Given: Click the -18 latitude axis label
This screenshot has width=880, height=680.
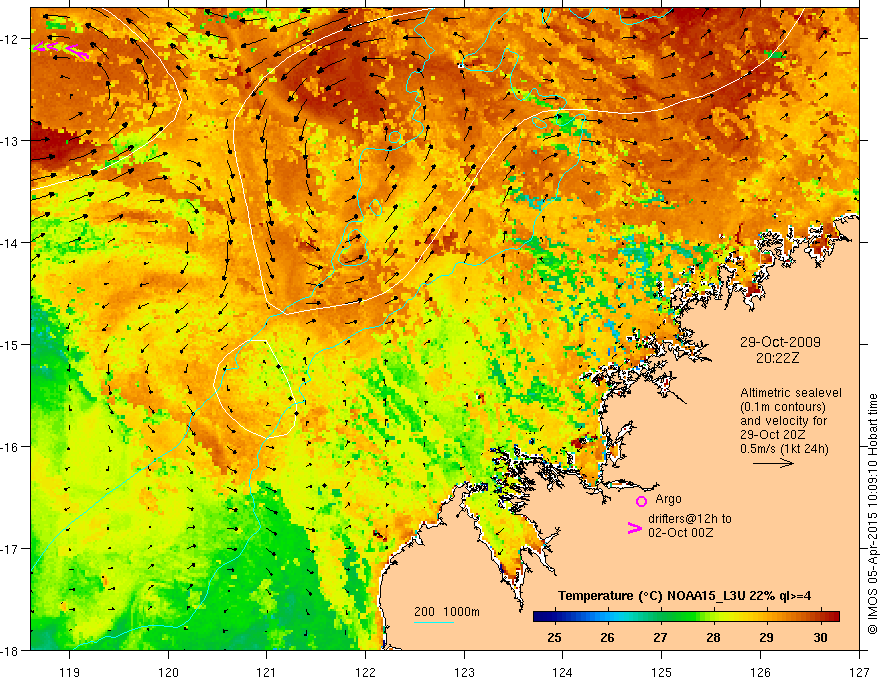Looking at the screenshot, I should (10, 650).
